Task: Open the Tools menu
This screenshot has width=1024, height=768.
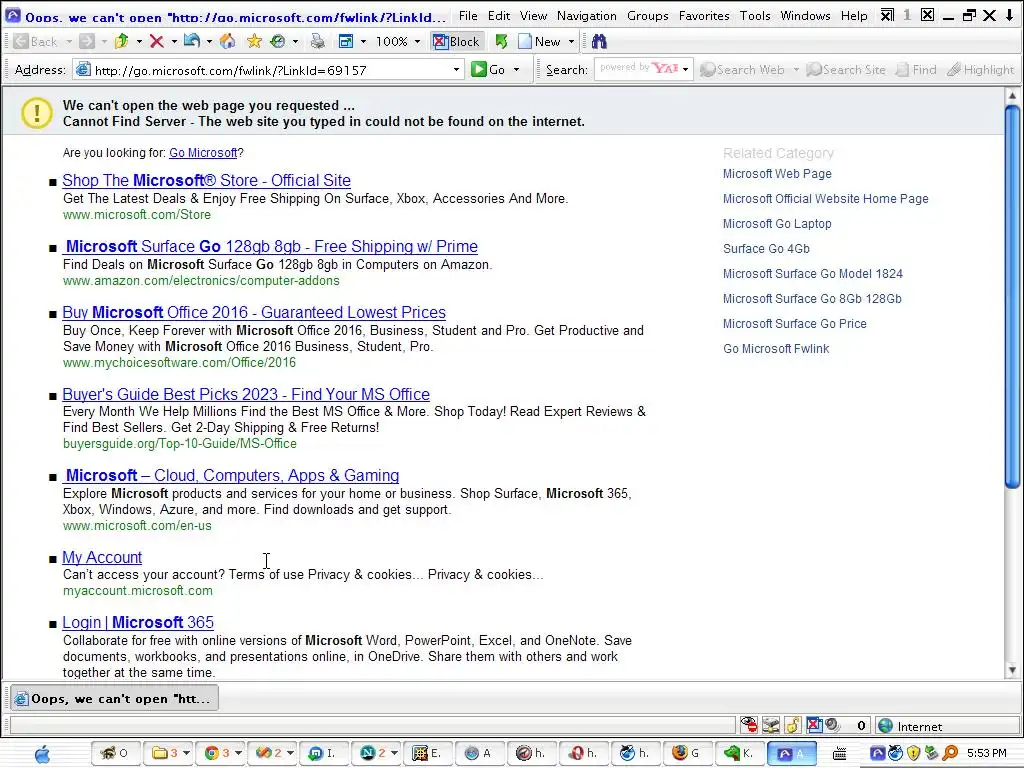Action: (x=755, y=16)
